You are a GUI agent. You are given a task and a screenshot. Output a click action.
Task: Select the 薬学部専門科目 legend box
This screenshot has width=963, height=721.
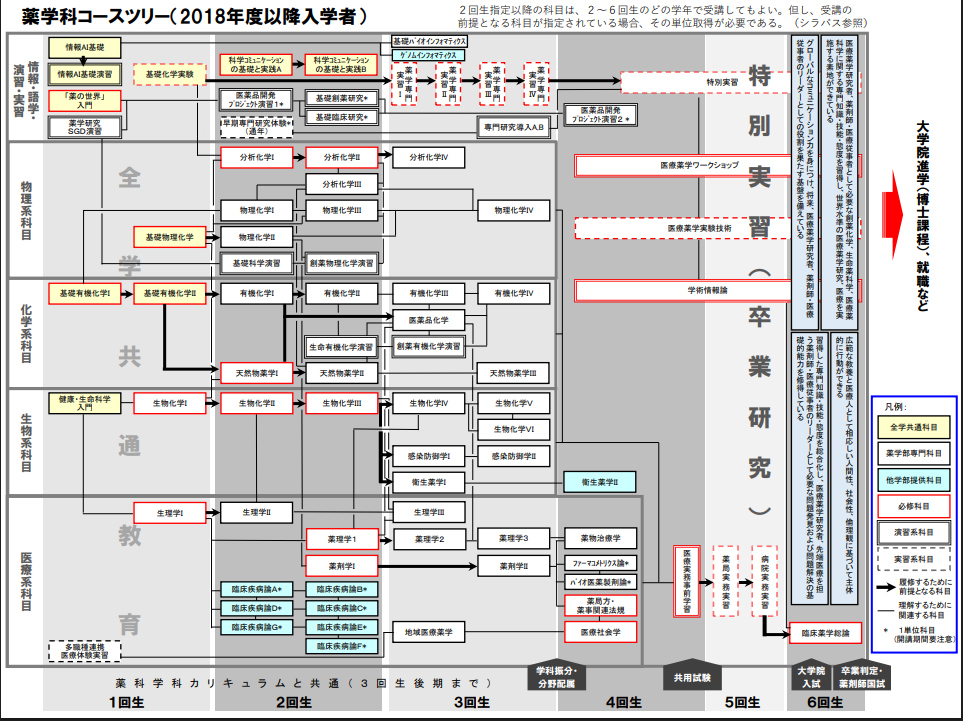pos(913,453)
